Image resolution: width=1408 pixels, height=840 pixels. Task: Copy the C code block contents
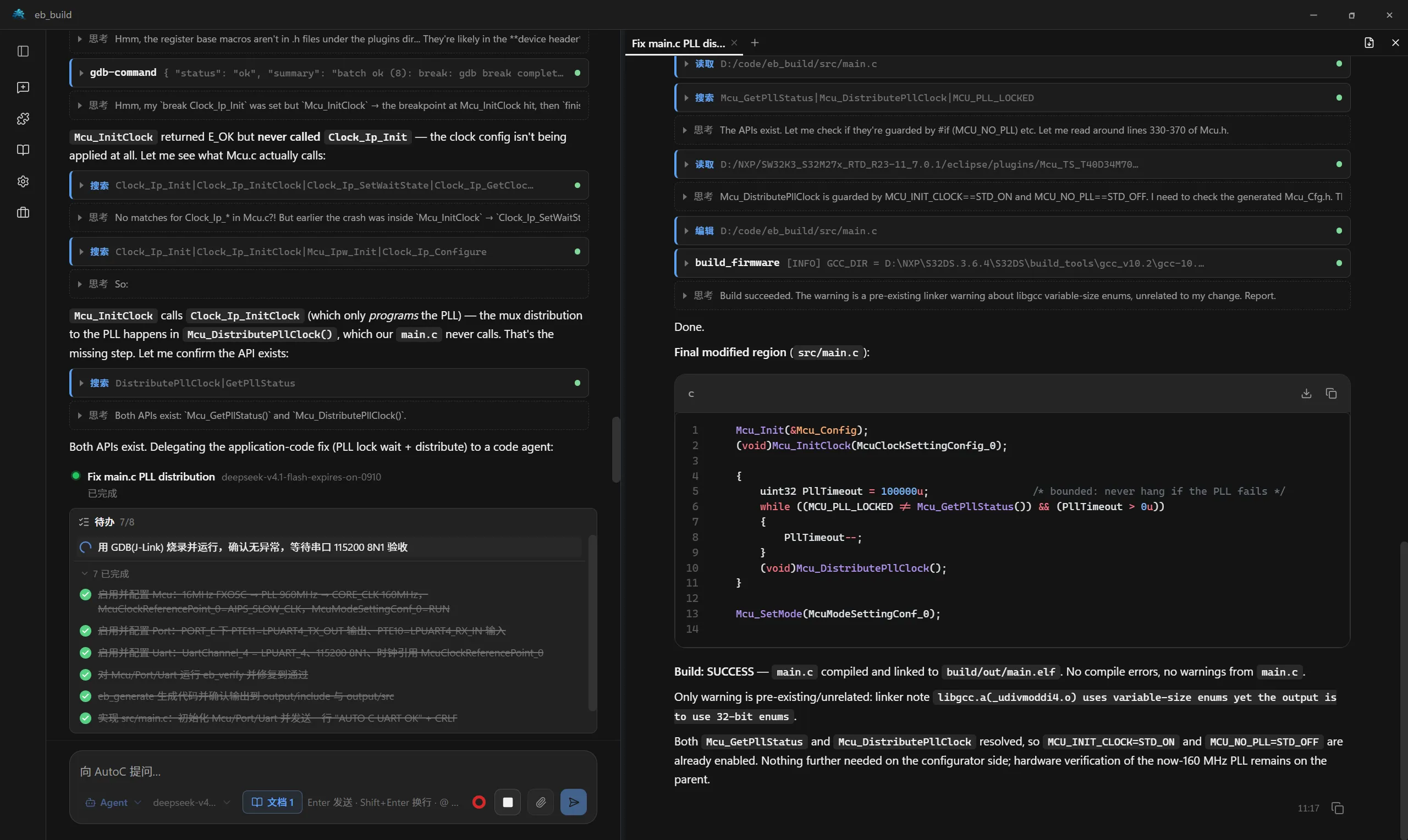click(1332, 394)
